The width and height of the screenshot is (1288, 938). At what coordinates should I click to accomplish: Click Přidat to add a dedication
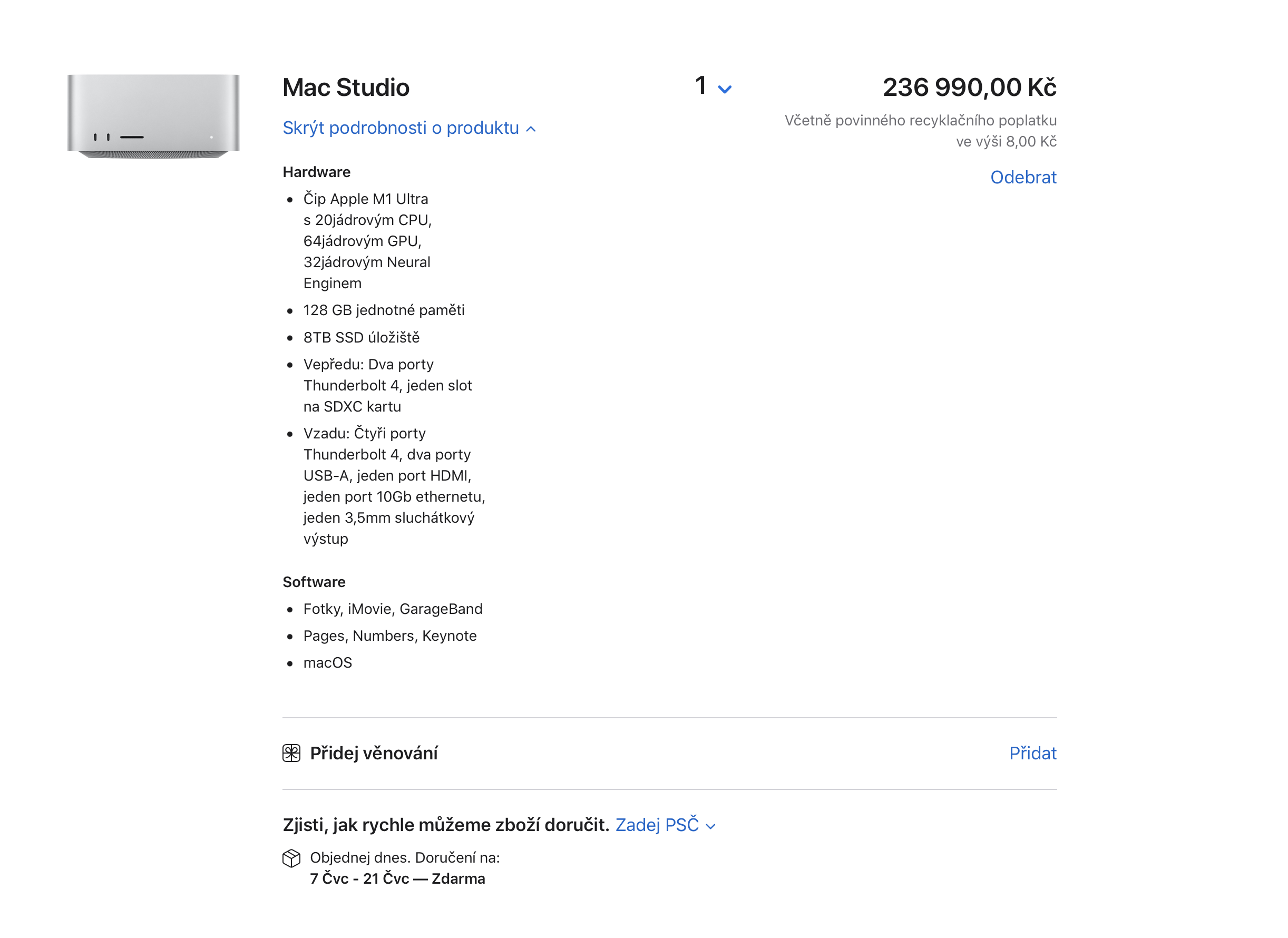click(x=1033, y=754)
